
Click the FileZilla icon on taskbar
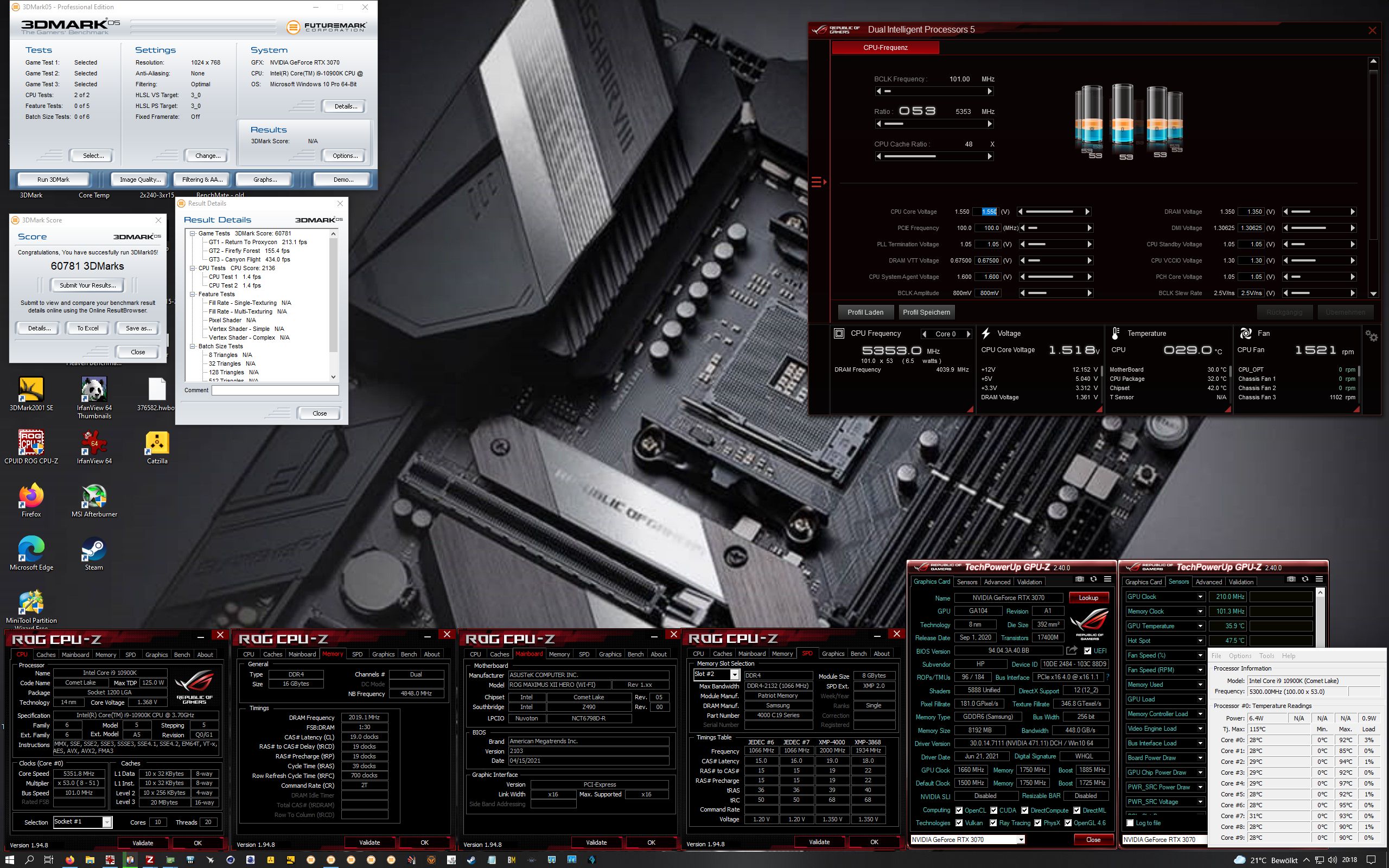coord(150,859)
